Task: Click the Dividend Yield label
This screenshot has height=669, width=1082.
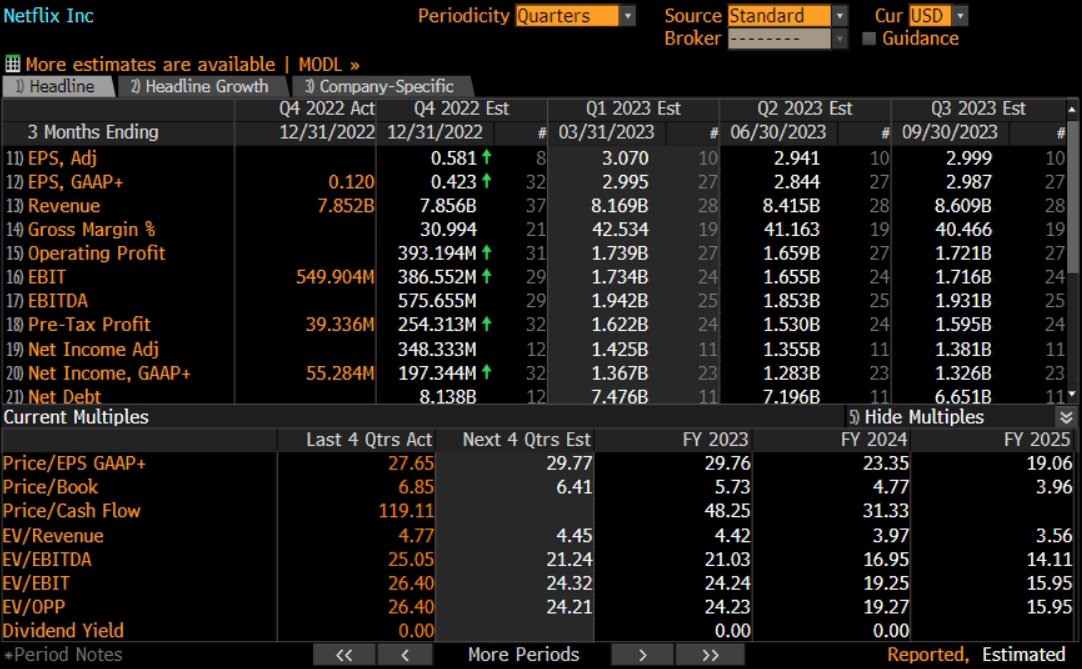Action: pyautogui.click(x=63, y=630)
